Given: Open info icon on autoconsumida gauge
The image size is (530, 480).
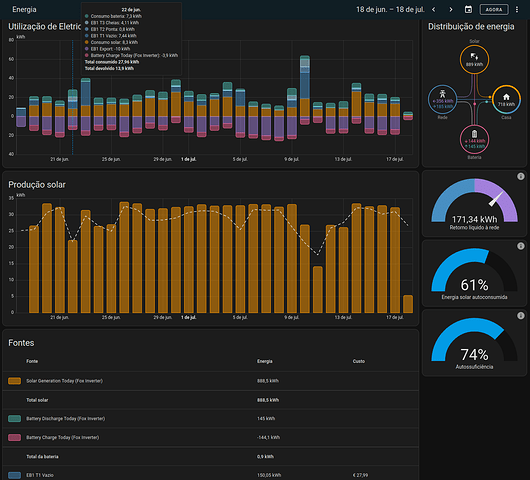Looking at the screenshot, I should click(x=521, y=246).
